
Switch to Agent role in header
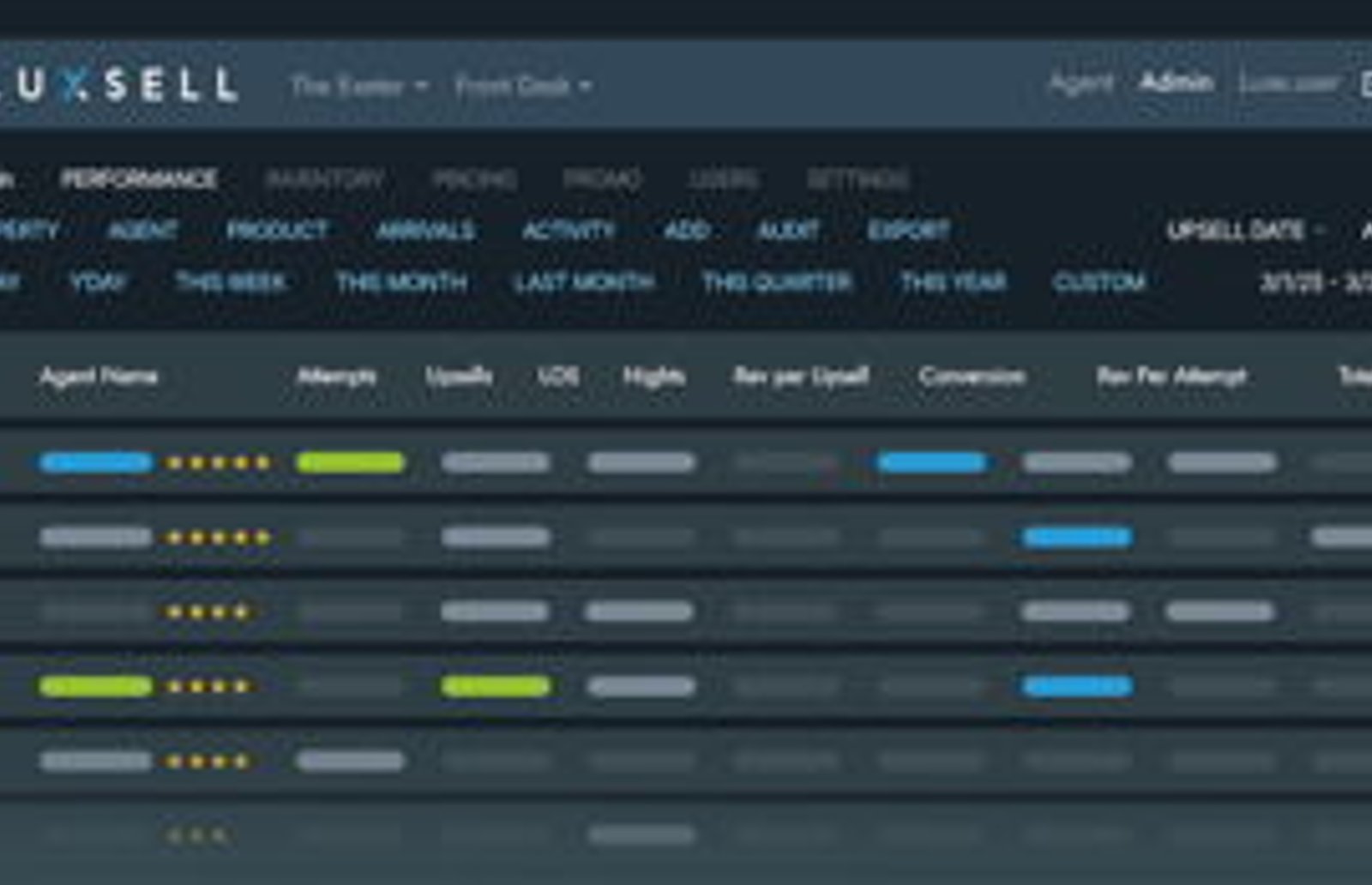pos(1081,83)
